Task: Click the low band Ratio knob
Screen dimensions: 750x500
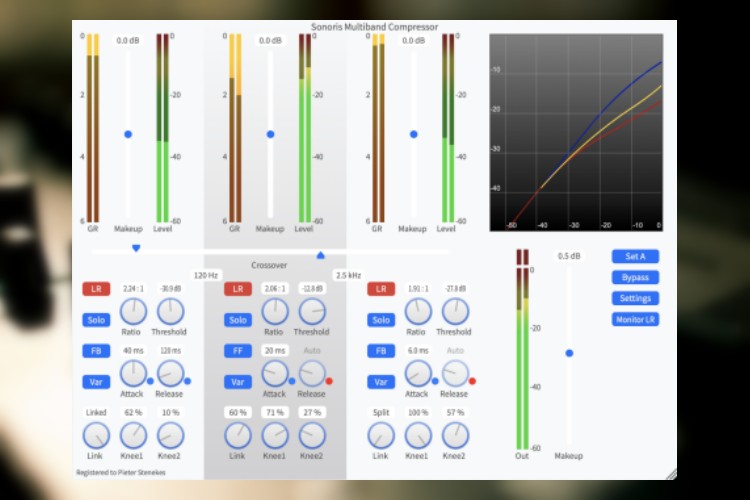Action: point(133,311)
